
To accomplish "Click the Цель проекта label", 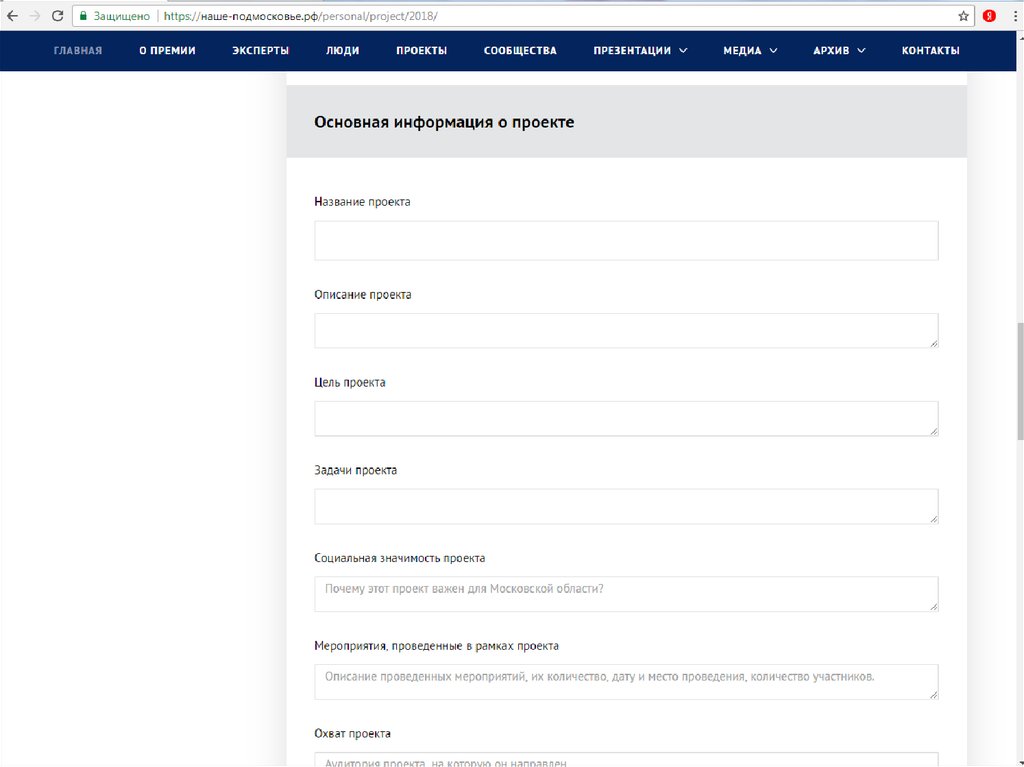I will pyautogui.click(x=350, y=382).
